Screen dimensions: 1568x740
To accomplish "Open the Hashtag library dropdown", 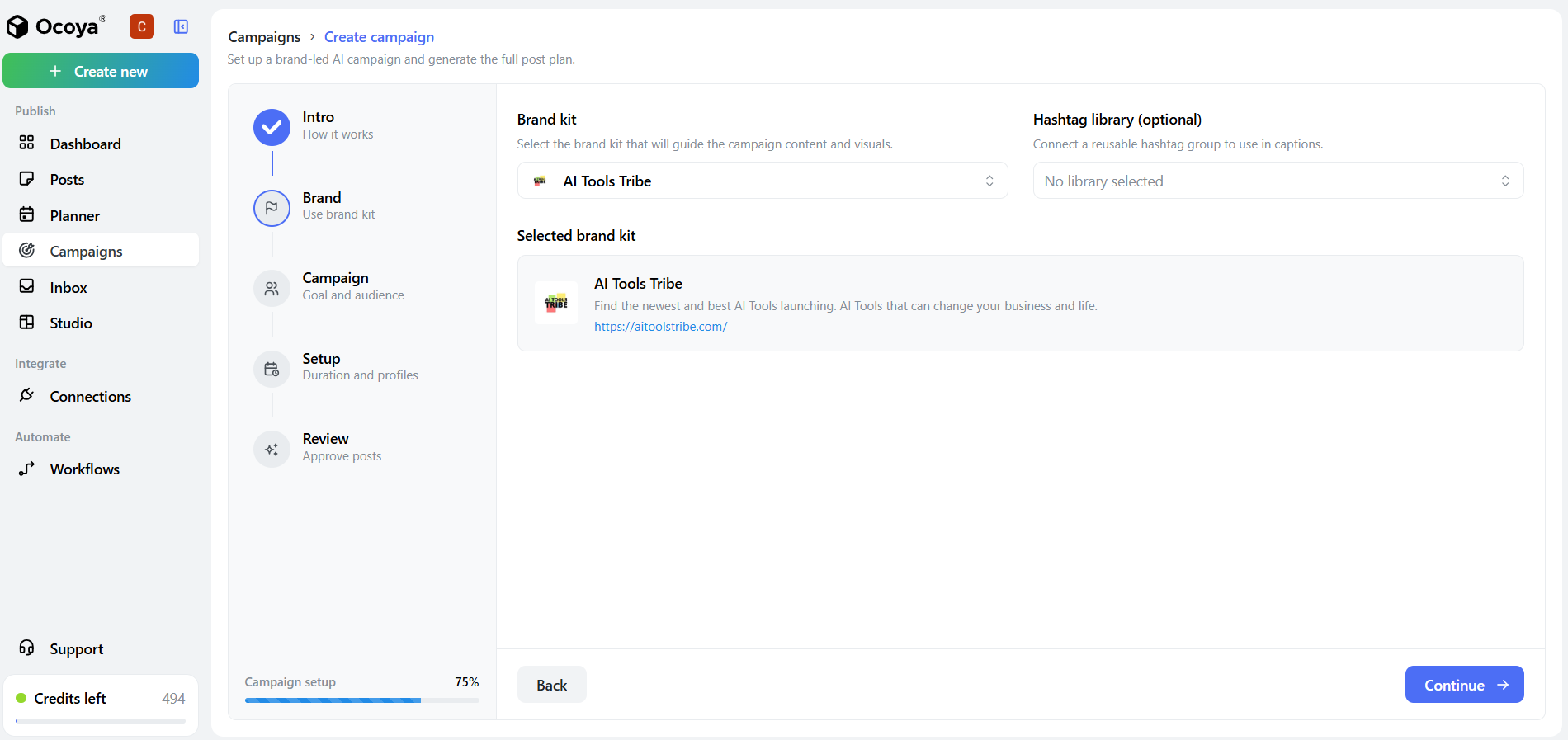I will click(x=1278, y=181).
